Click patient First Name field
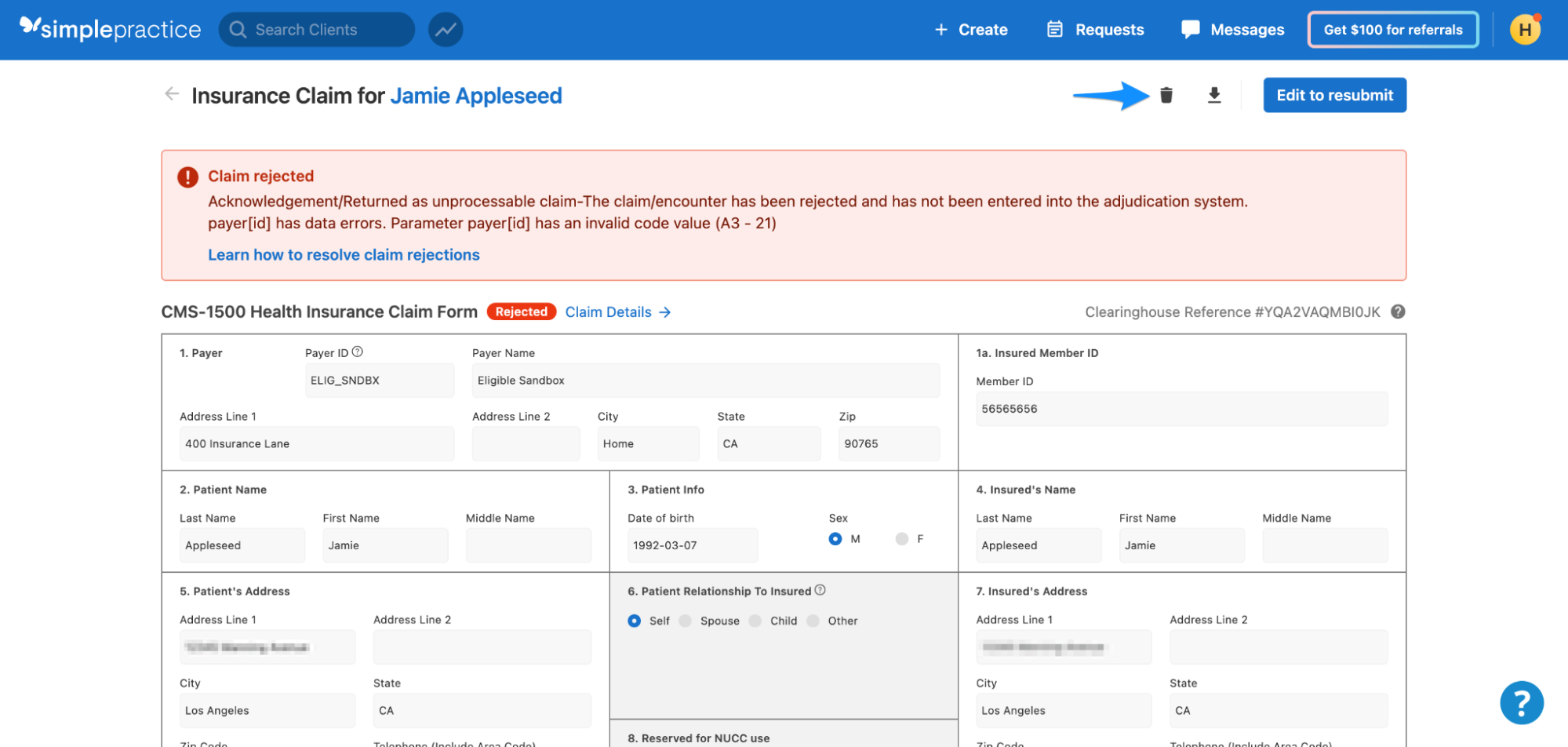 click(x=385, y=545)
